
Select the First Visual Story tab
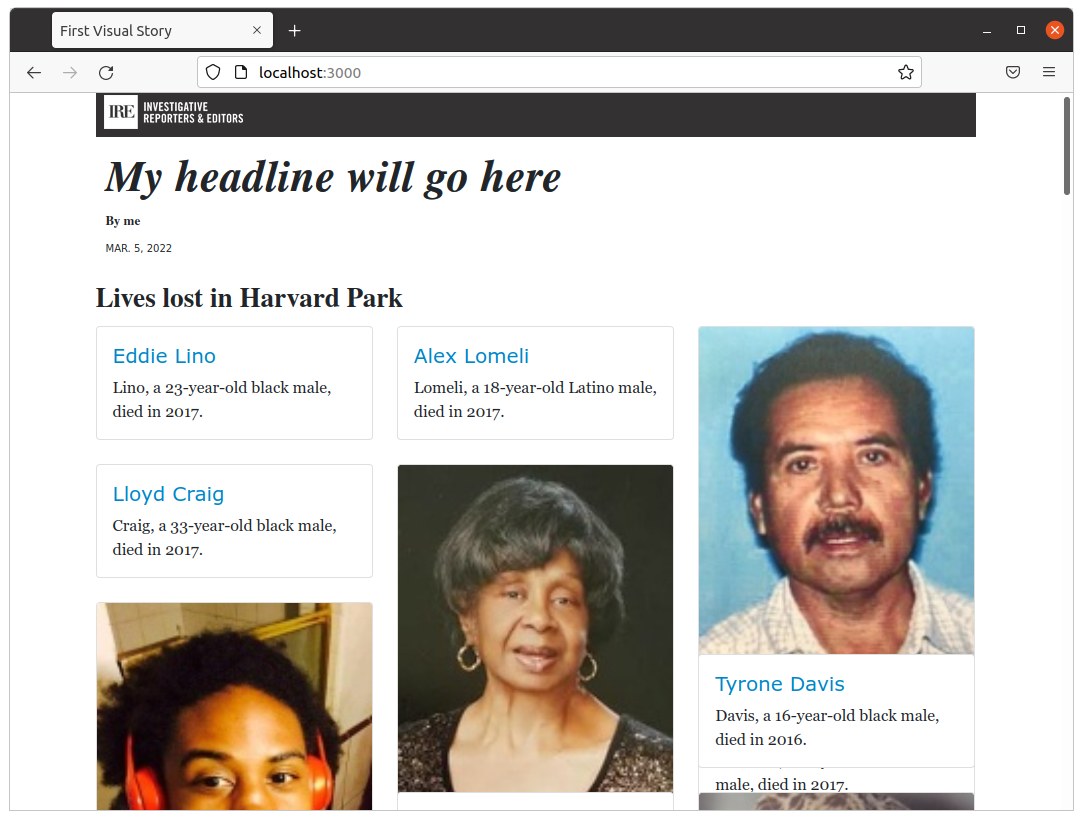[162, 30]
